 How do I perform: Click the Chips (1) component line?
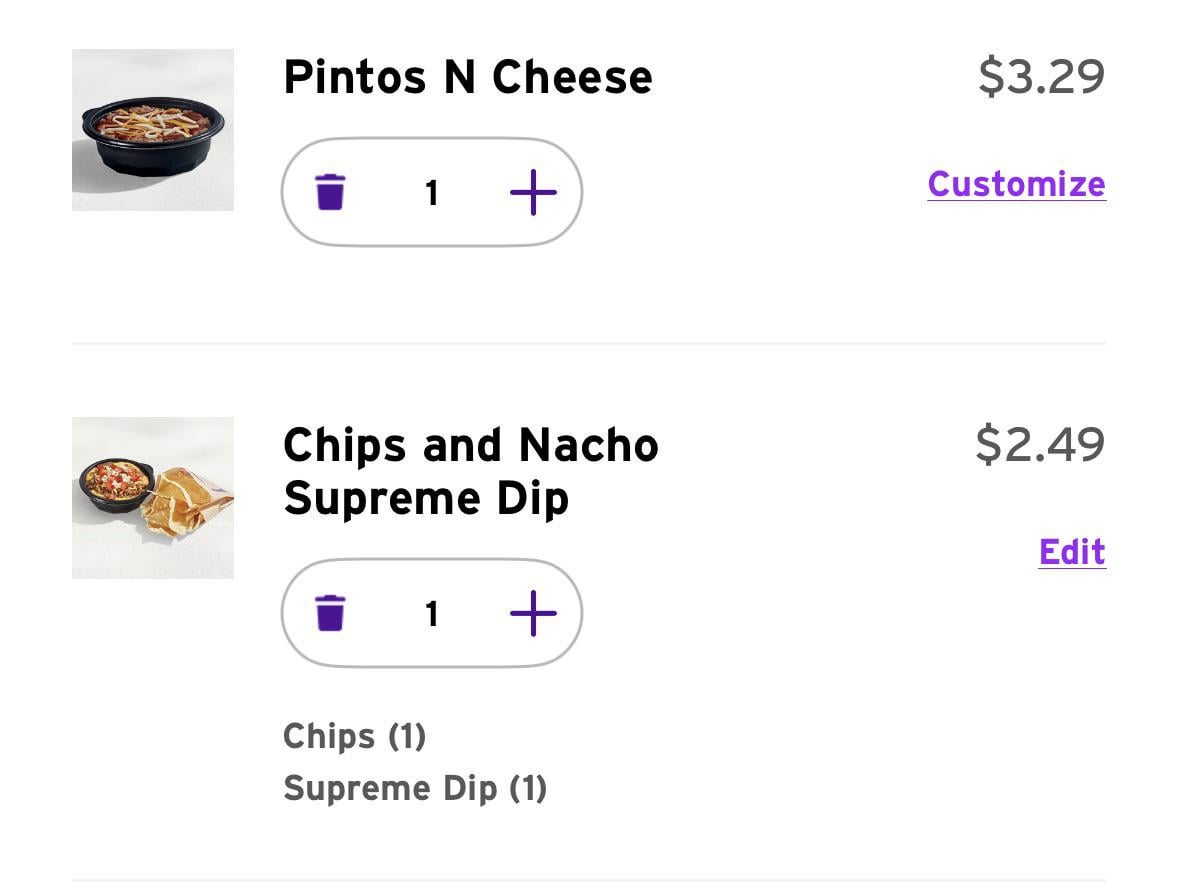point(355,737)
